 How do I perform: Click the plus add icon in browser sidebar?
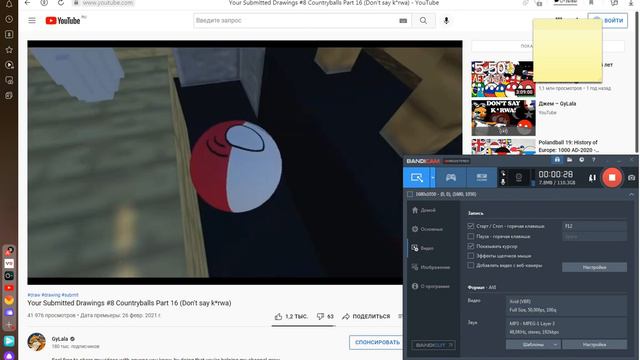point(9,325)
